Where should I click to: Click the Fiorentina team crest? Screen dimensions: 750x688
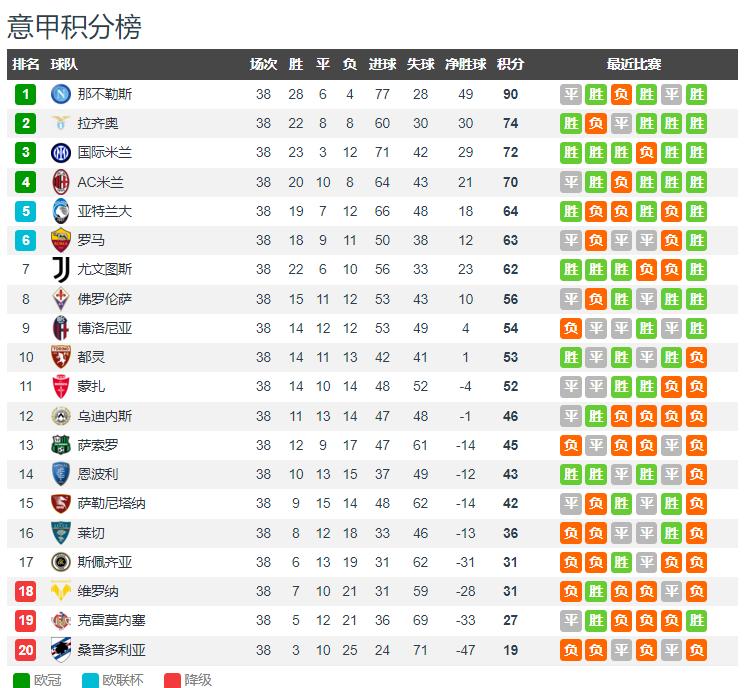pos(61,299)
